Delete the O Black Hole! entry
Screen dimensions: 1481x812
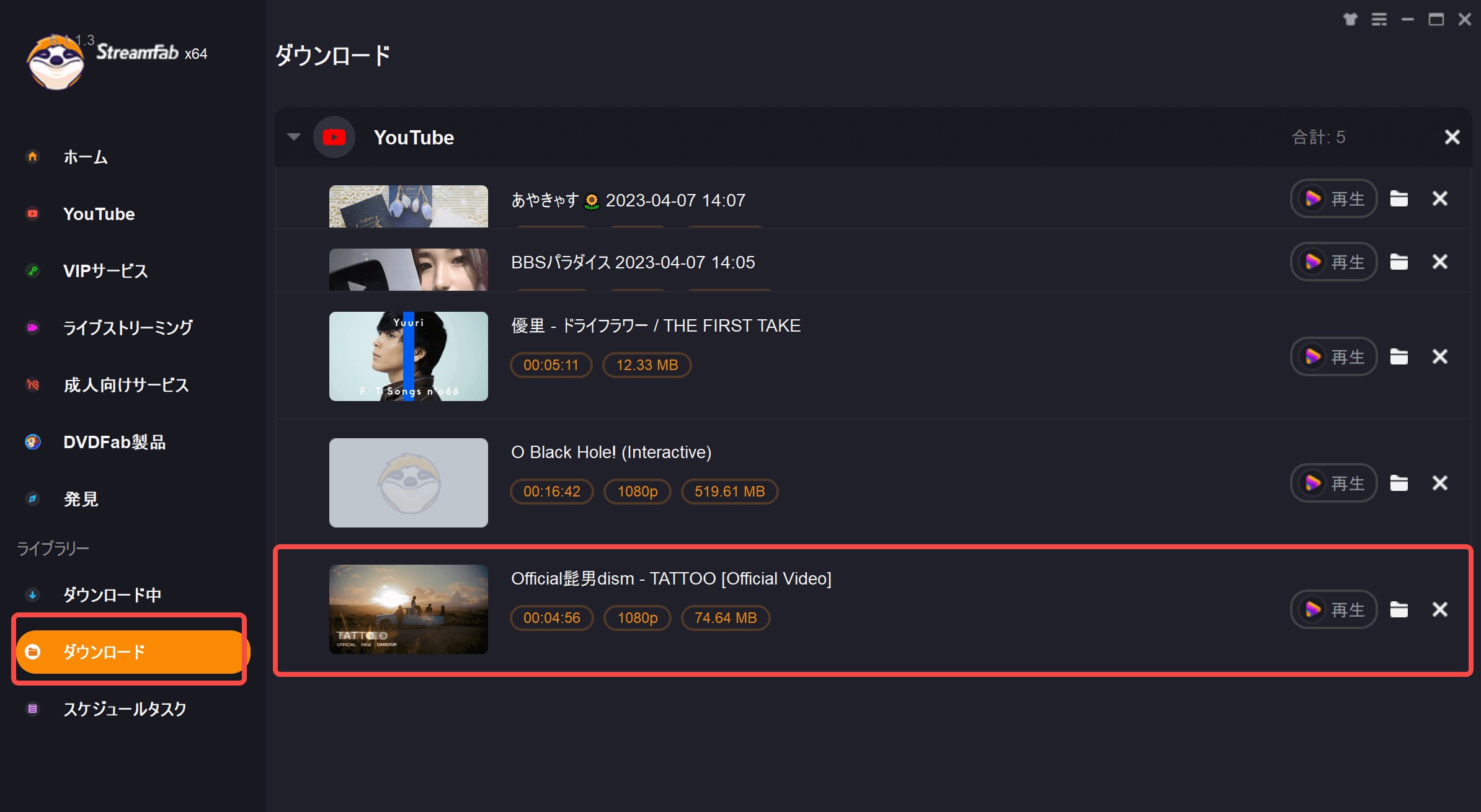(1440, 483)
